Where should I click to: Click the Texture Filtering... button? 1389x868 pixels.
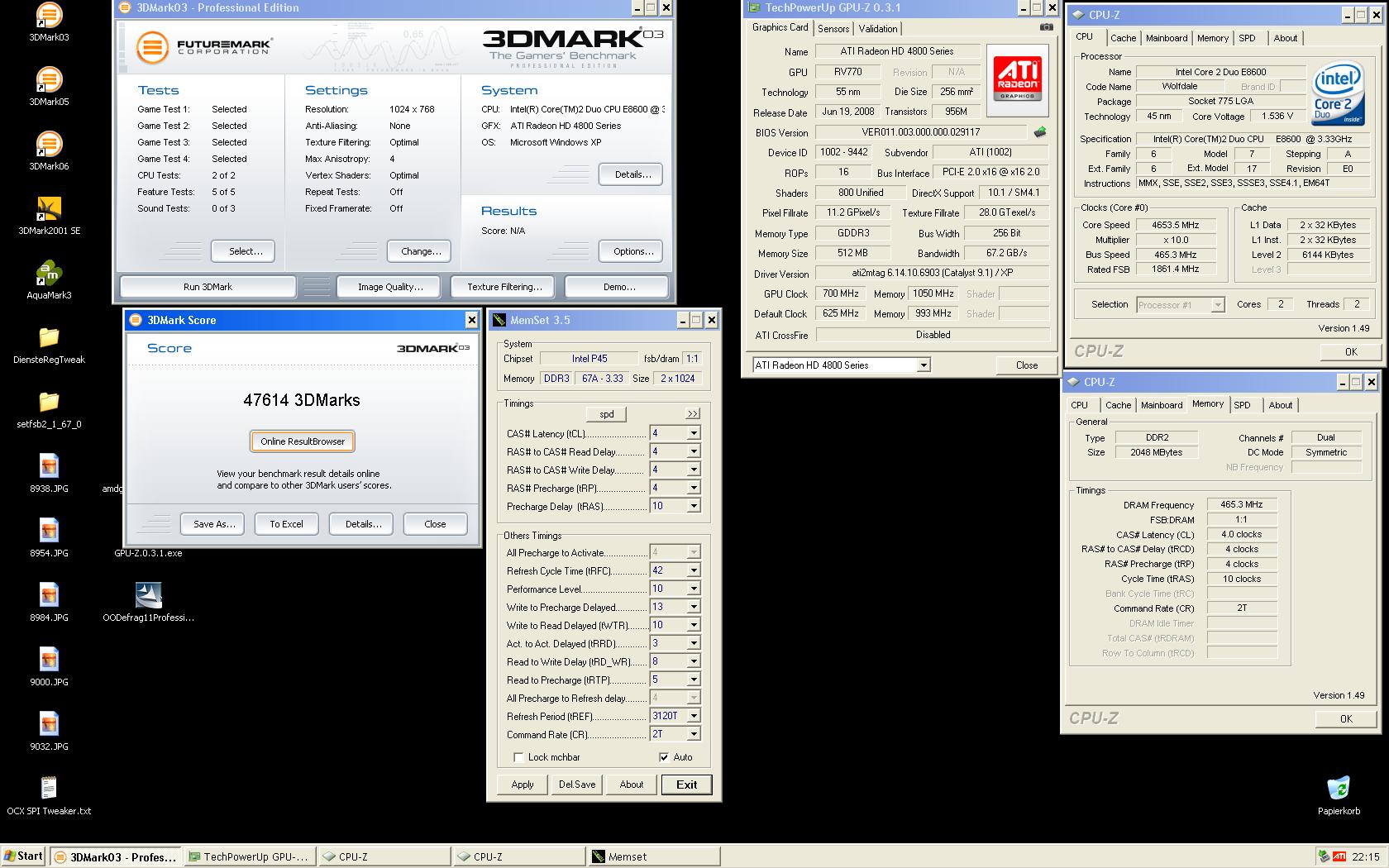[x=504, y=287]
